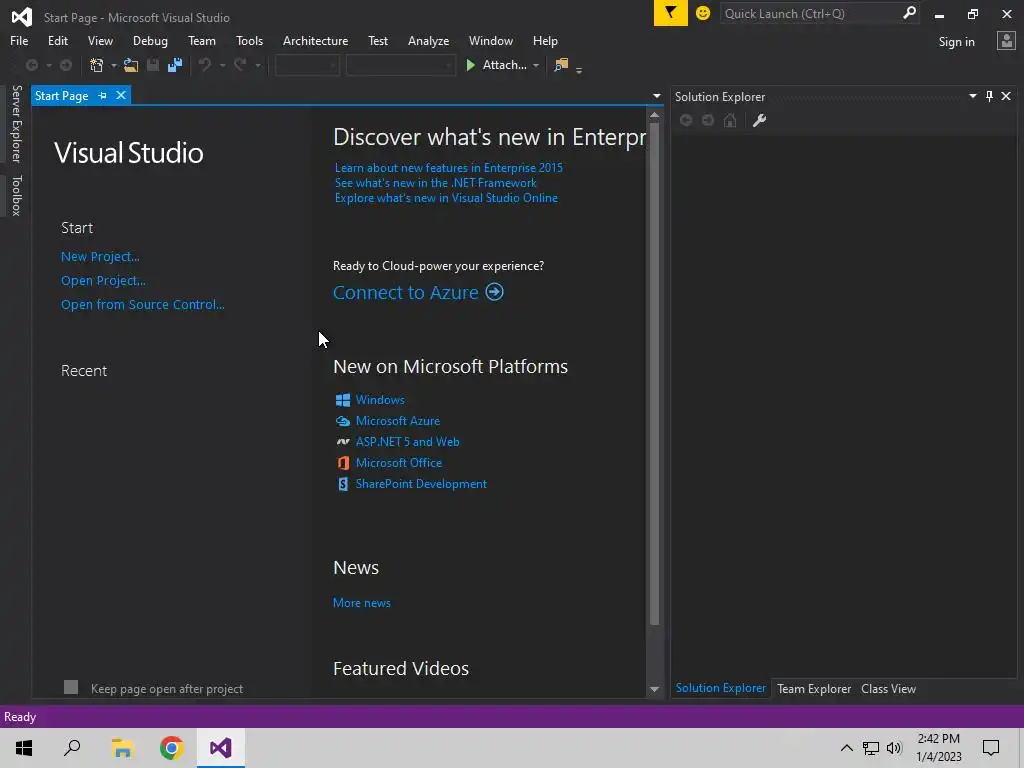
Task: Close the Start Page tab
Action: [x=121, y=95]
